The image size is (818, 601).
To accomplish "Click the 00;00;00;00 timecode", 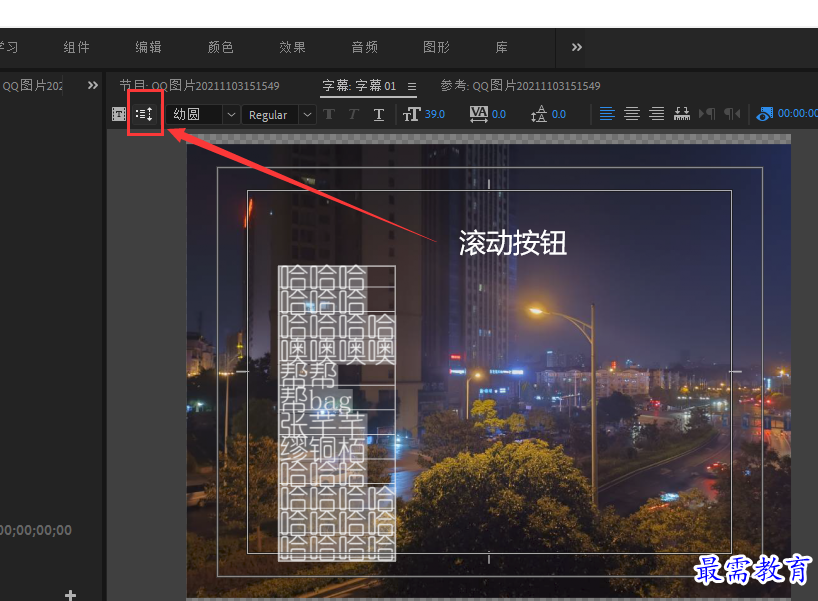I will coord(35,531).
